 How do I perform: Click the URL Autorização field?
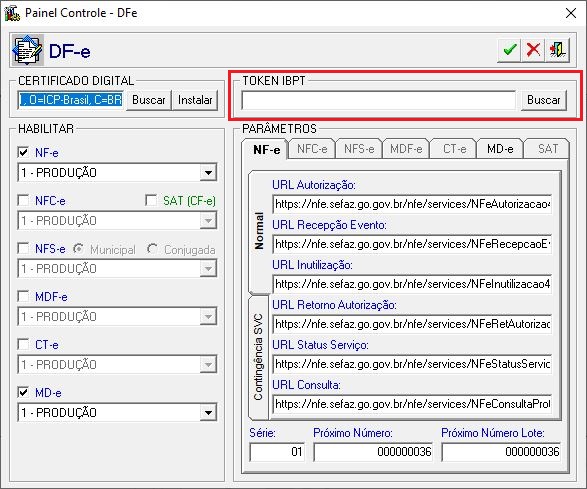coord(412,204)
